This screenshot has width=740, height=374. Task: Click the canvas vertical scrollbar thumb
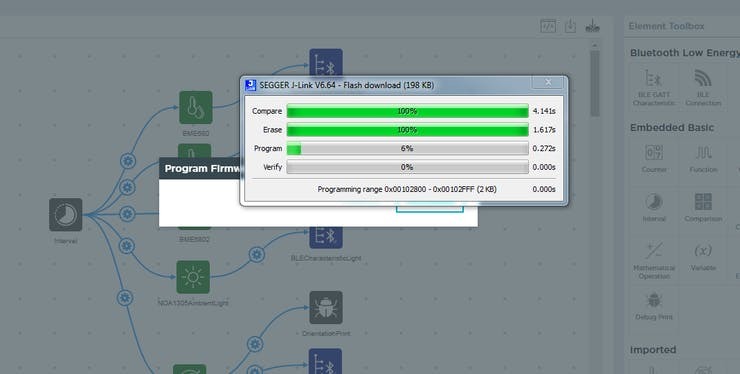595,83
